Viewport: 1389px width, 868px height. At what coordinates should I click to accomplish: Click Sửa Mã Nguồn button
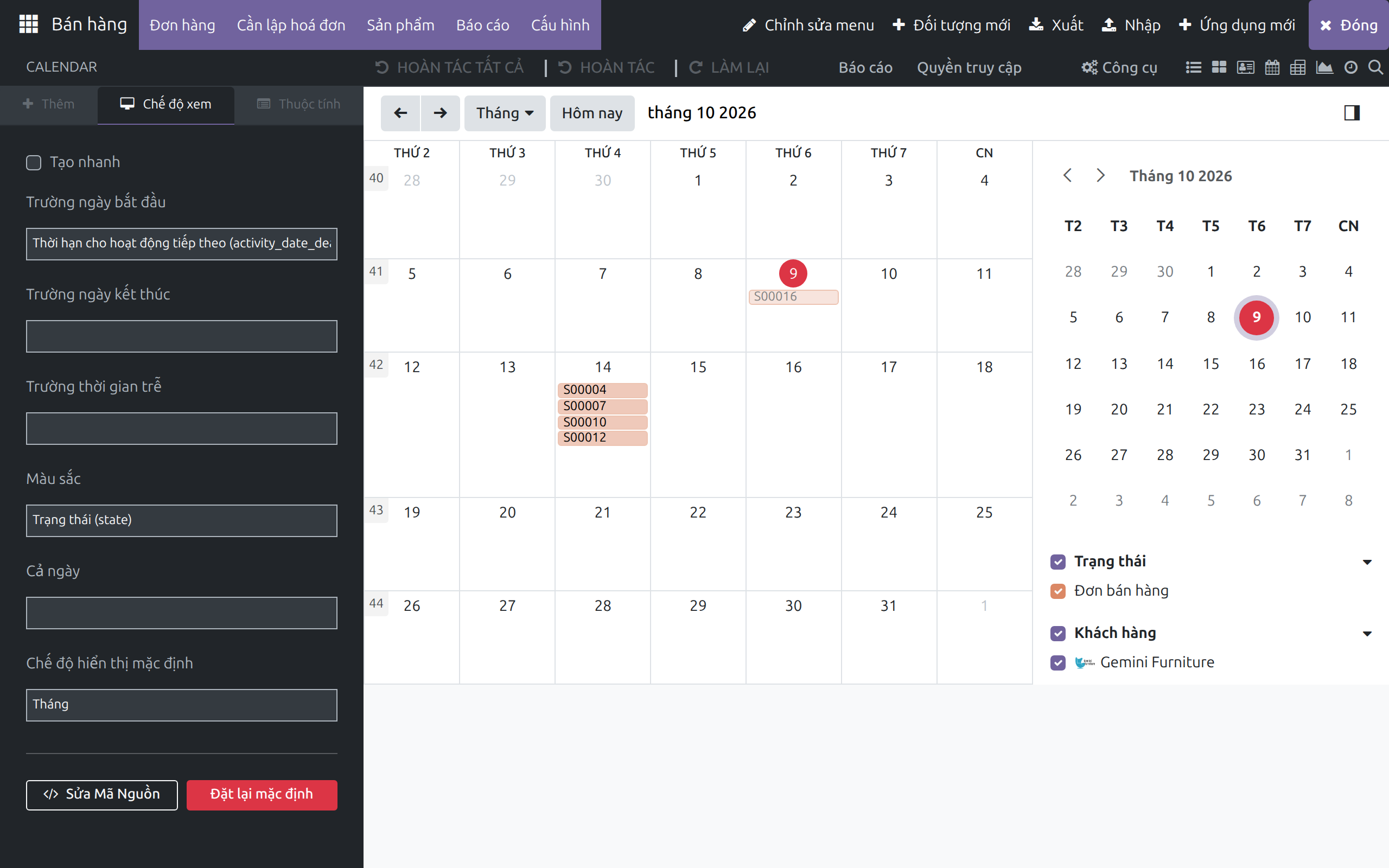tap(101, 795)
